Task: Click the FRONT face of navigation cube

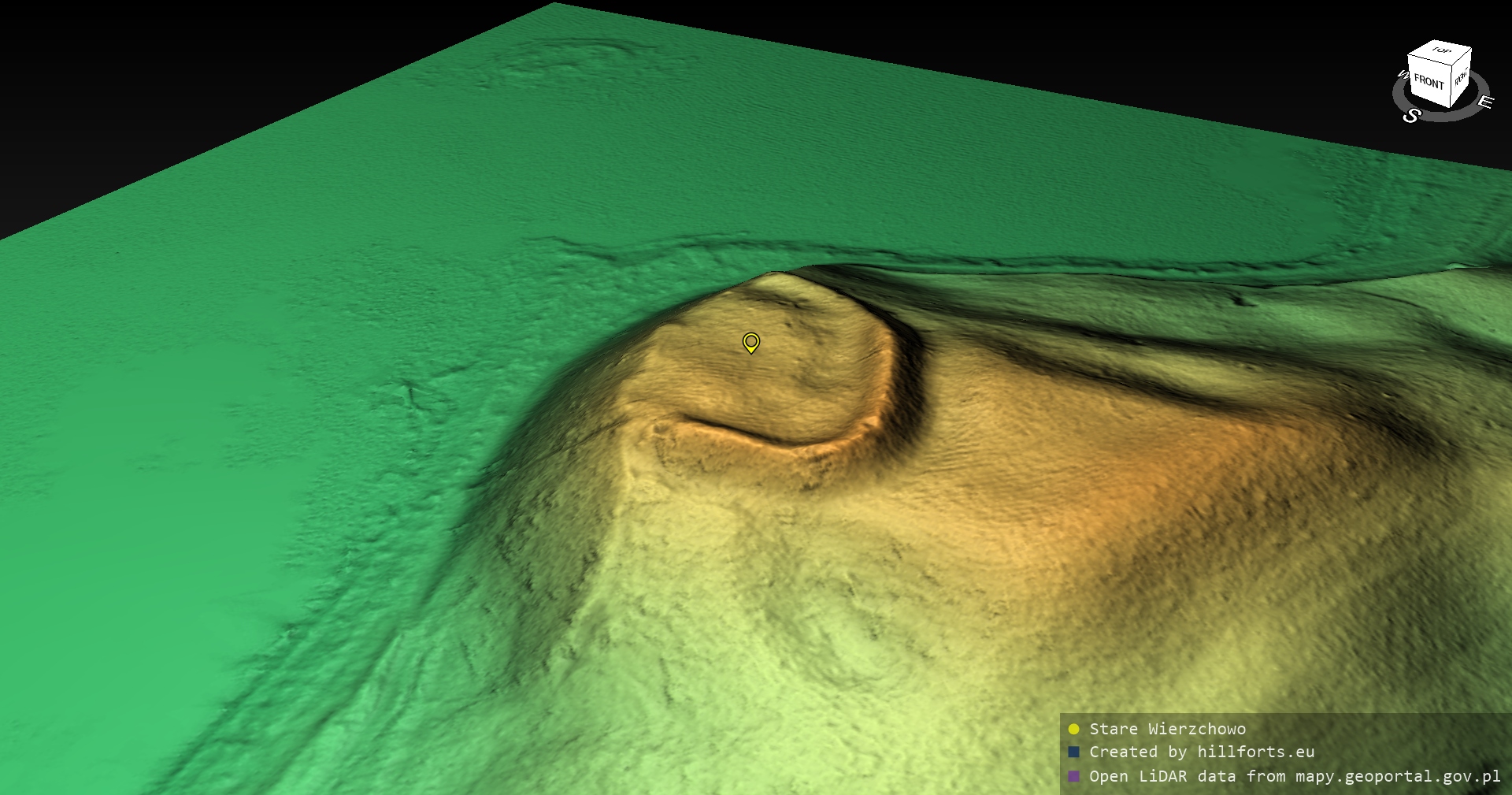Action: point(1428,82)
